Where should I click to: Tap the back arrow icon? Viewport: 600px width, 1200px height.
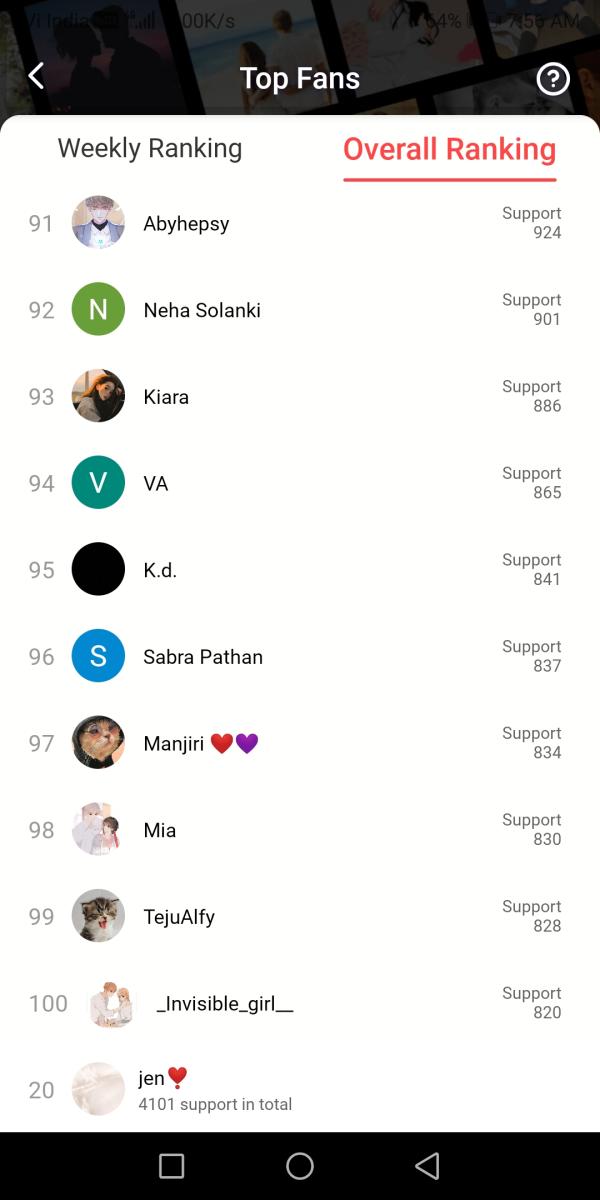click(x=36, y=76)
